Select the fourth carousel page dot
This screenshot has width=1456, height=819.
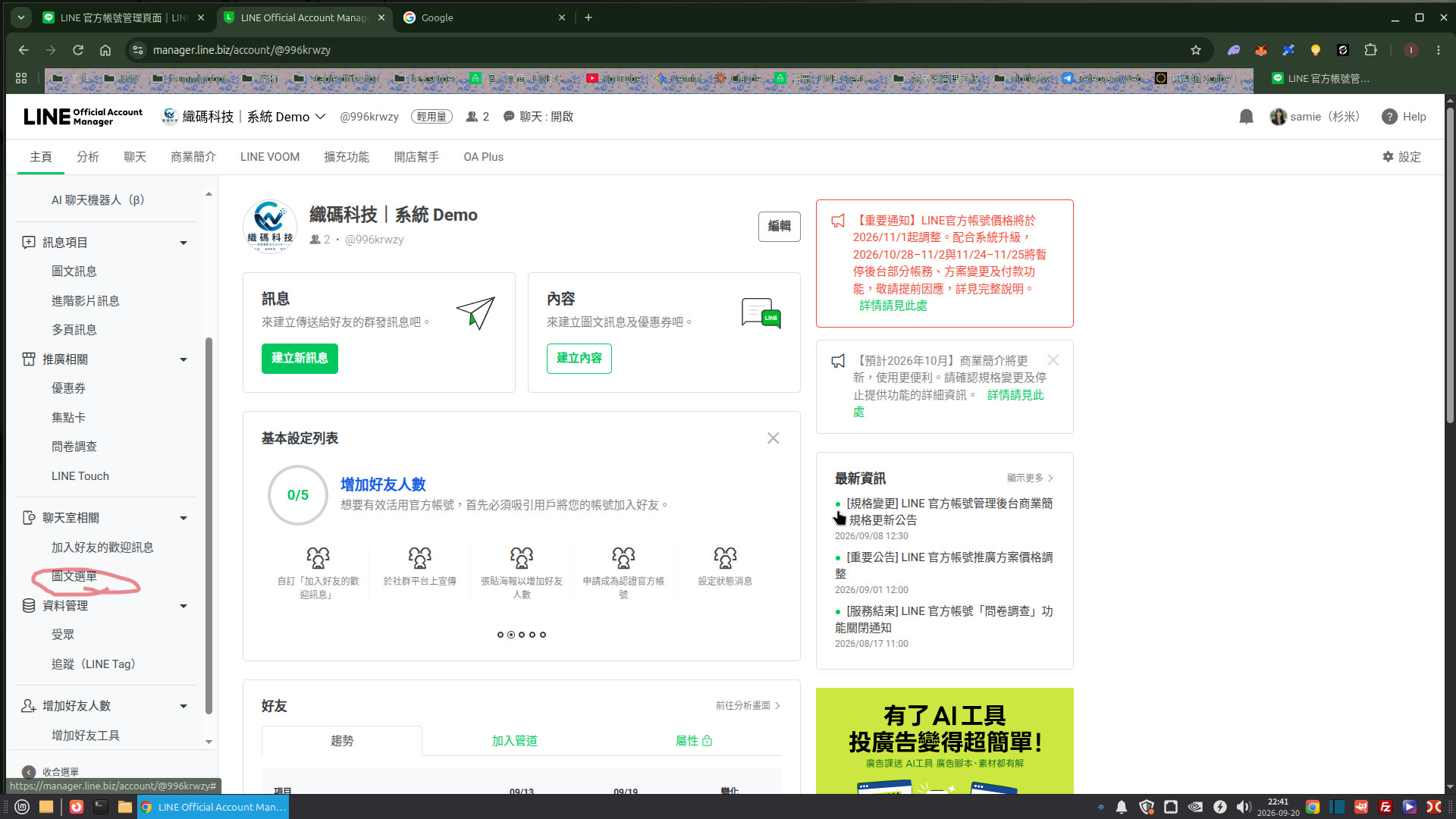pyautogui.click(x=532, y=635)
